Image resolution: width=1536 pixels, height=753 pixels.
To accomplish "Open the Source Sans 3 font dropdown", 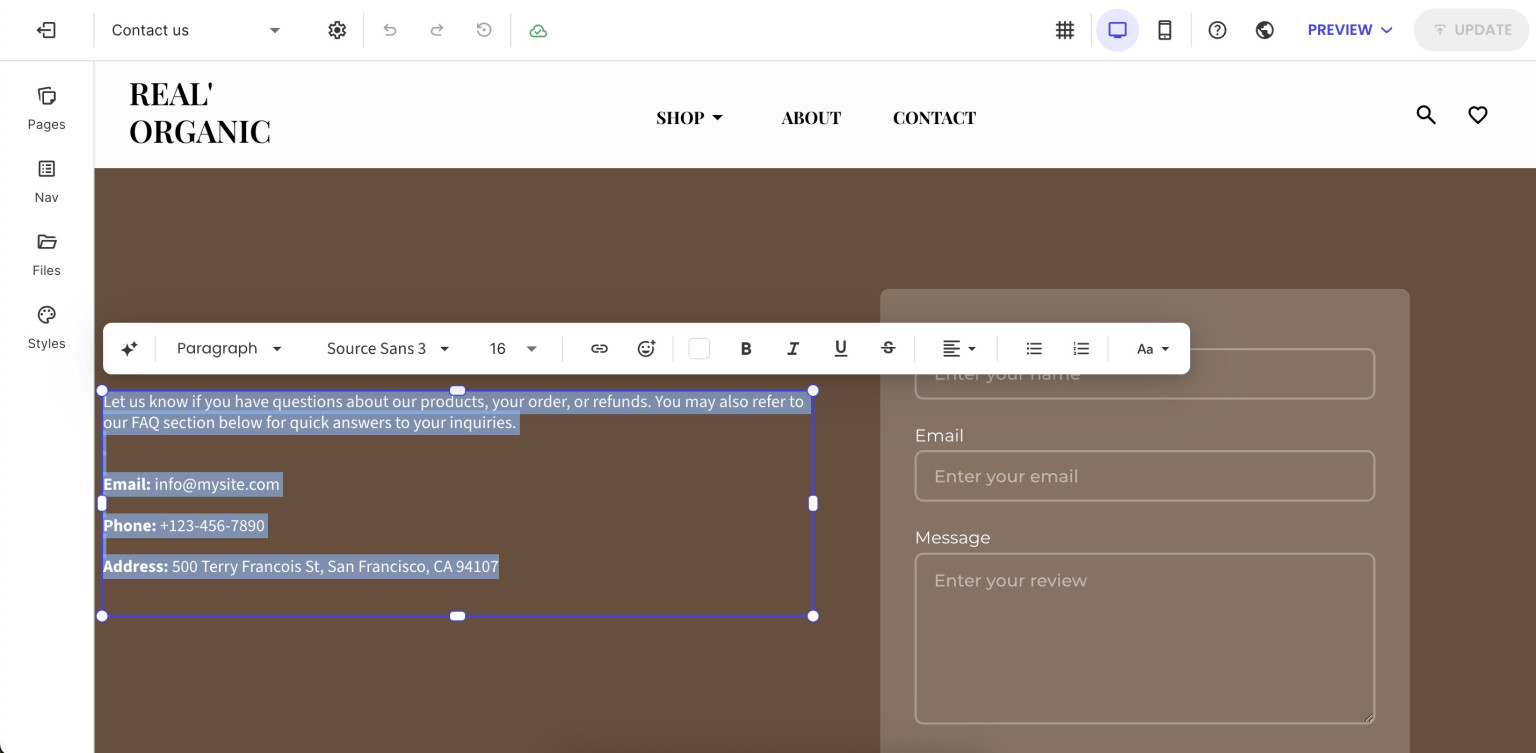I will pyautogui.click(x=388, y=348).
